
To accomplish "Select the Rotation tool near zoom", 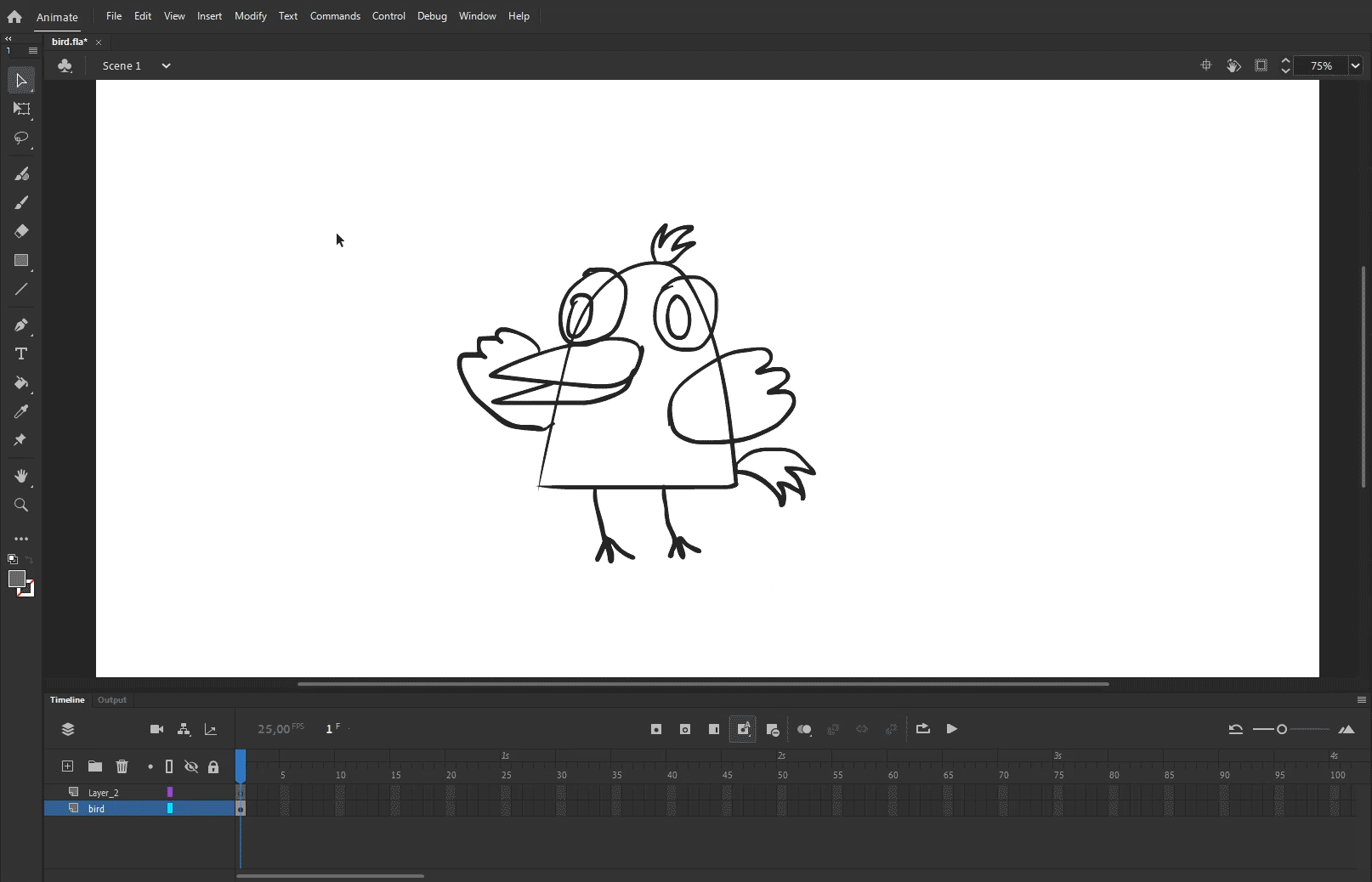I will (x=1233, y=65).
